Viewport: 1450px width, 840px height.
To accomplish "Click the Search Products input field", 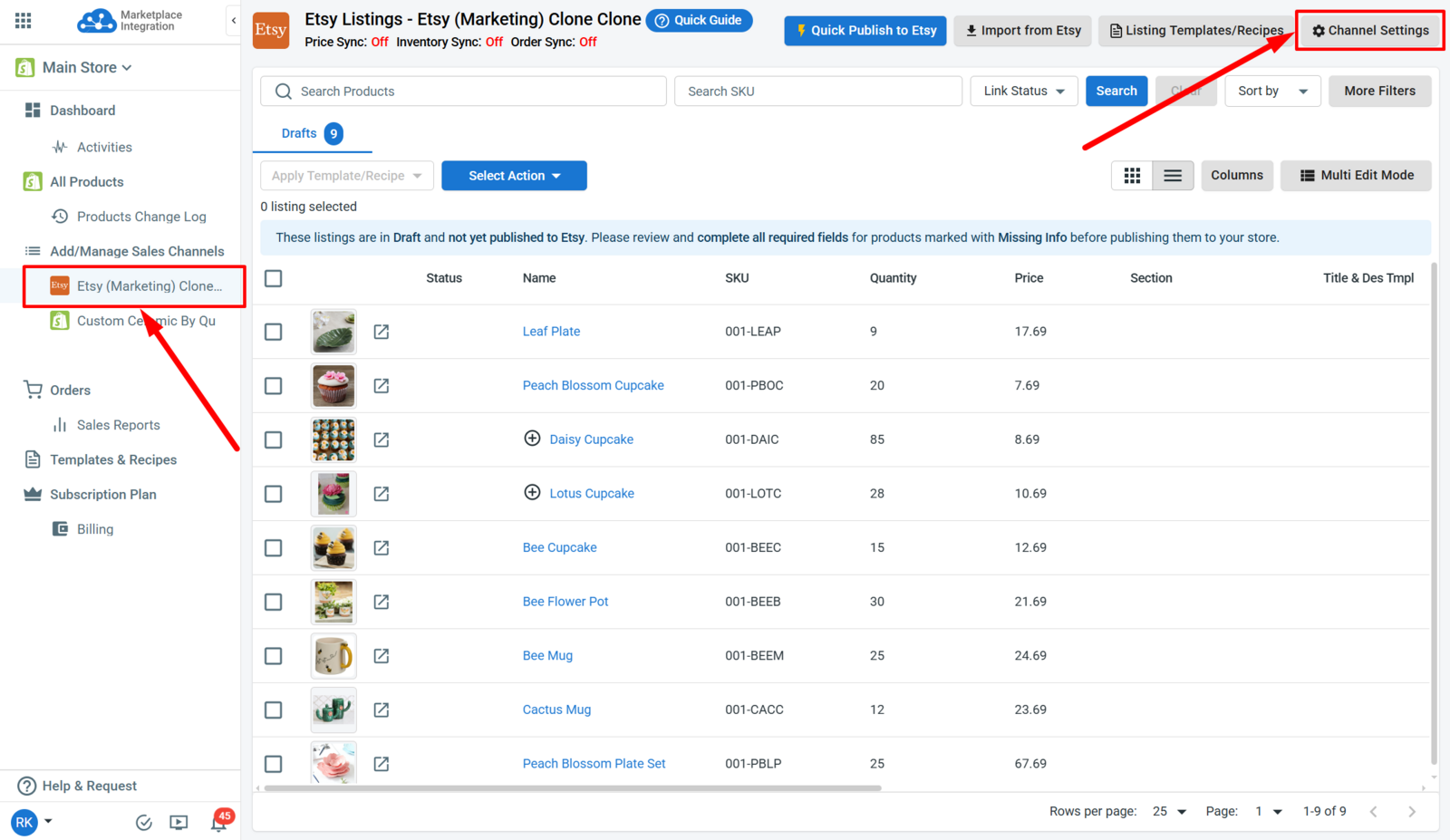I will tap(464, 92).
